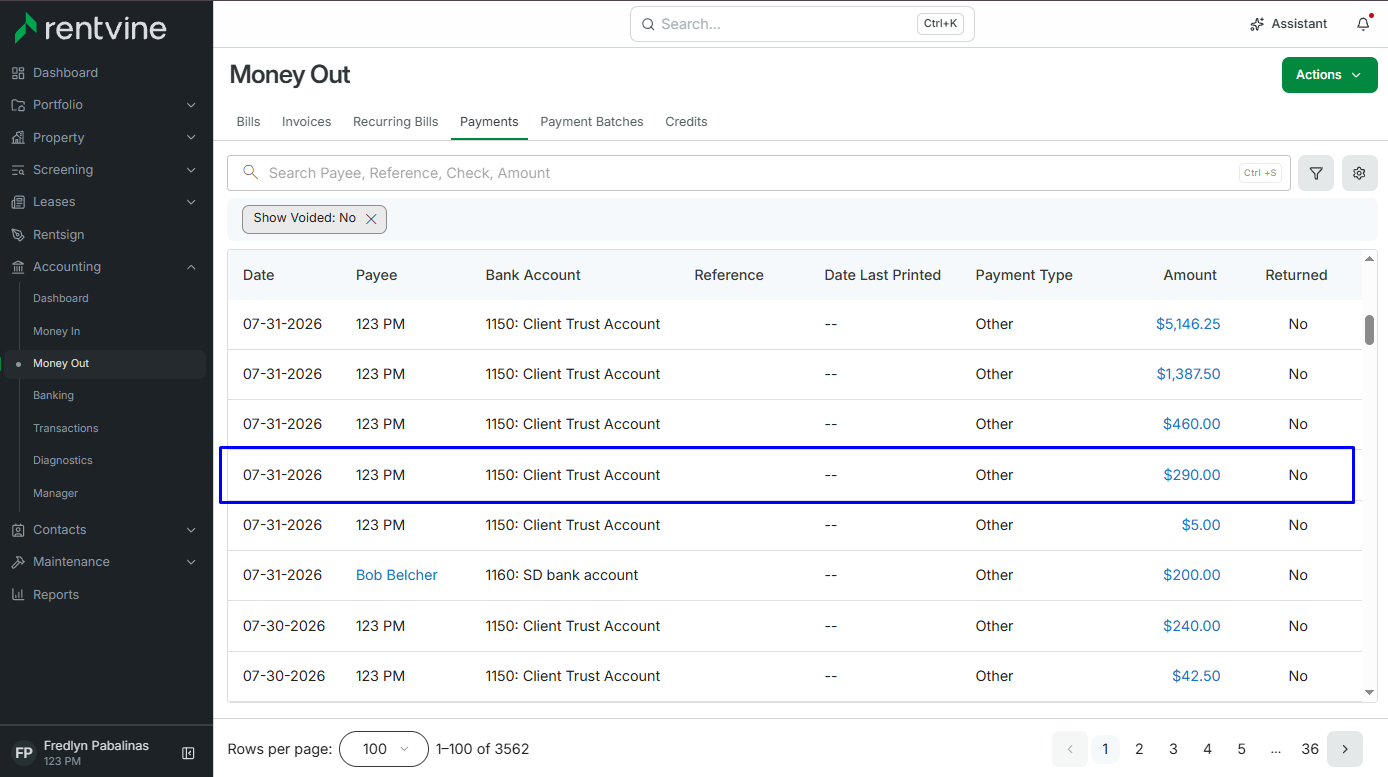Open Money In submenu item
The height and width of the screenshot is (777, 1388).
[56, 331]
